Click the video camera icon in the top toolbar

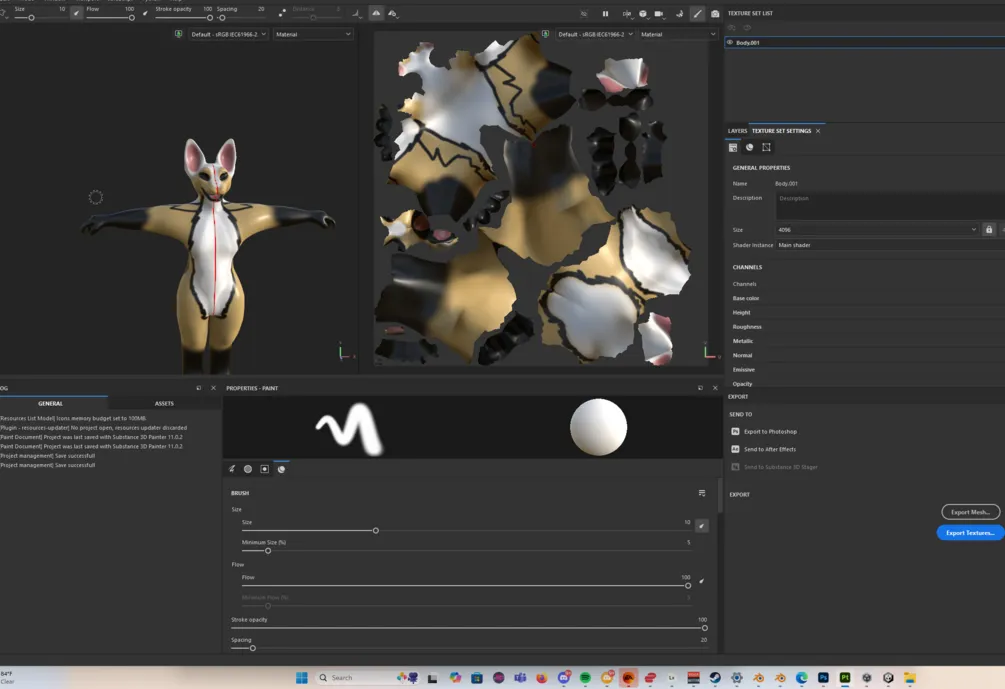pyautogui.click(x=659, y=14)
